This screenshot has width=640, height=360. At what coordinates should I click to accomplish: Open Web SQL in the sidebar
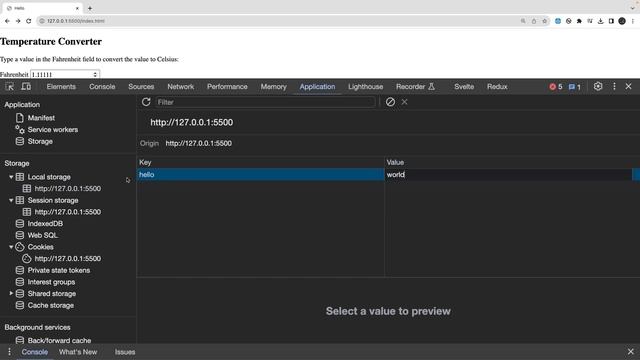[x=42, y=236]
